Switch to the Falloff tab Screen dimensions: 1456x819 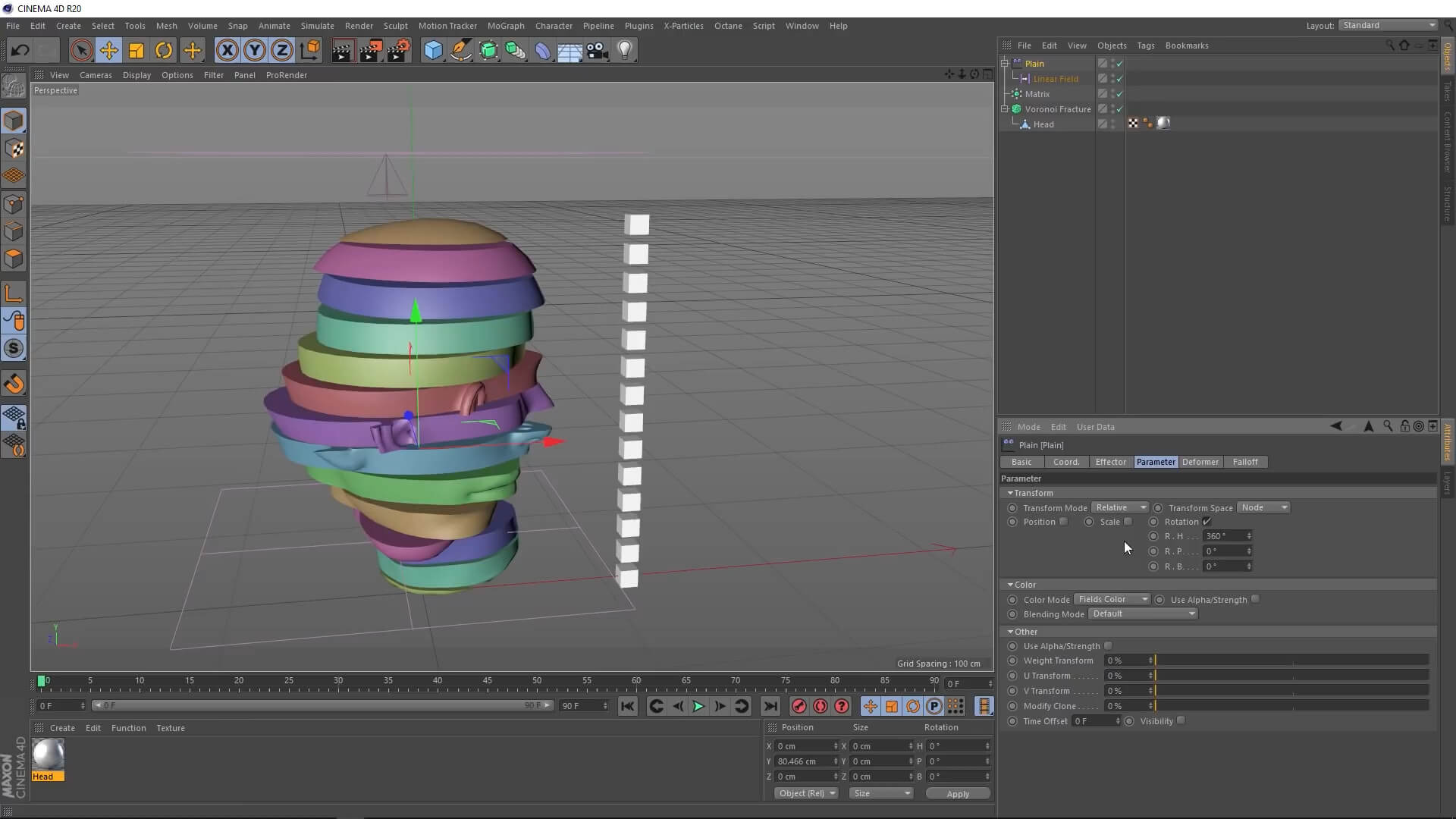[1244, 462]
